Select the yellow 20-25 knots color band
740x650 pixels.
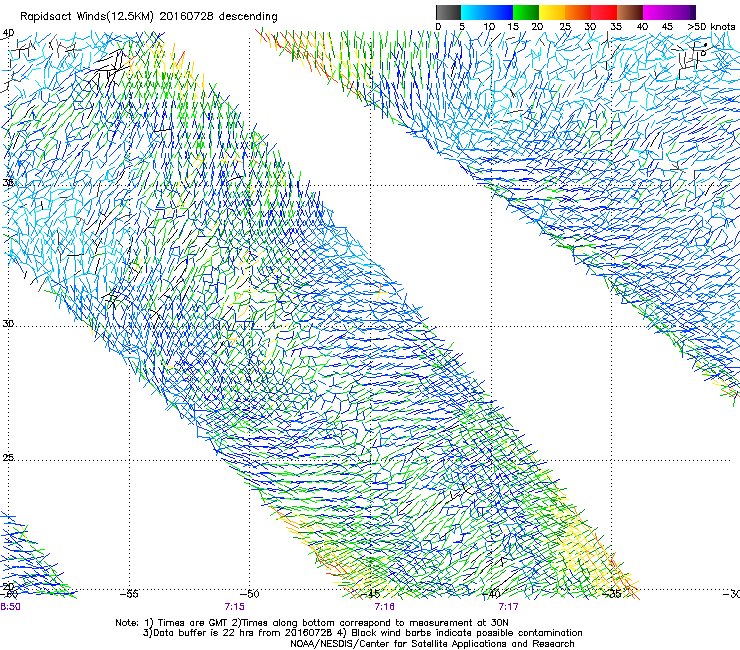[552, 12]
